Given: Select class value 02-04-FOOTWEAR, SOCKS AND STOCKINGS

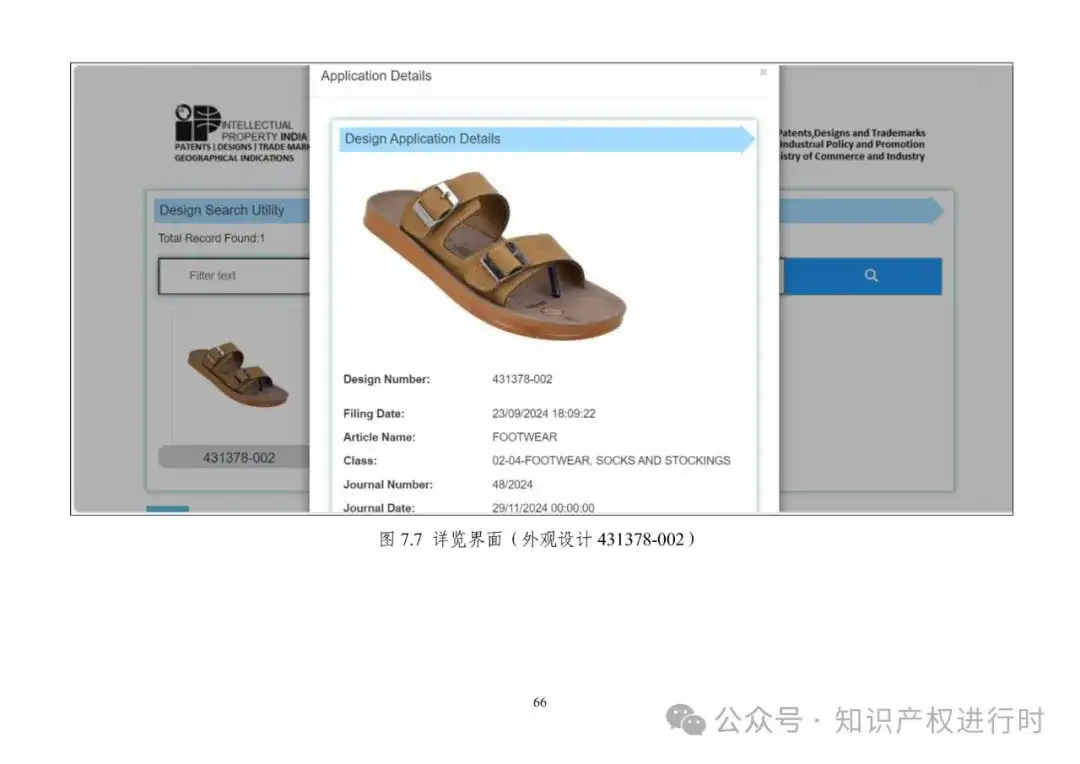Looking at the screenshot, I should pyautogui.click(x=611, y=461).
